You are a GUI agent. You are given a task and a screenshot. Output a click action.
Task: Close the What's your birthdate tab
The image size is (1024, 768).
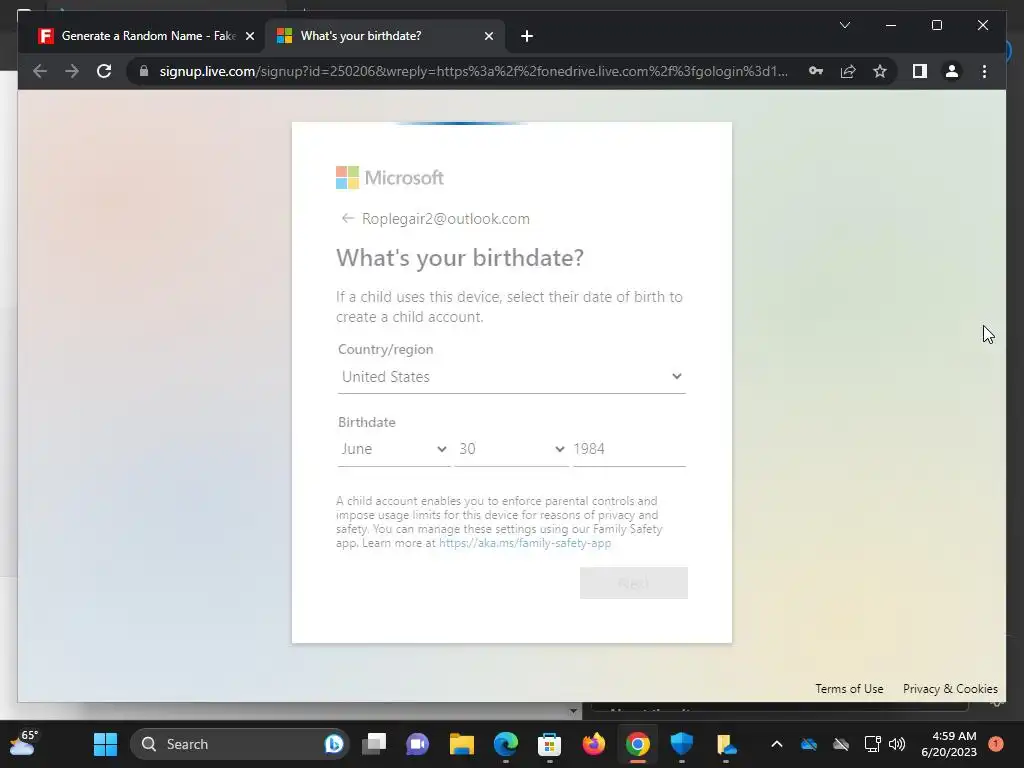click(488, 36)
